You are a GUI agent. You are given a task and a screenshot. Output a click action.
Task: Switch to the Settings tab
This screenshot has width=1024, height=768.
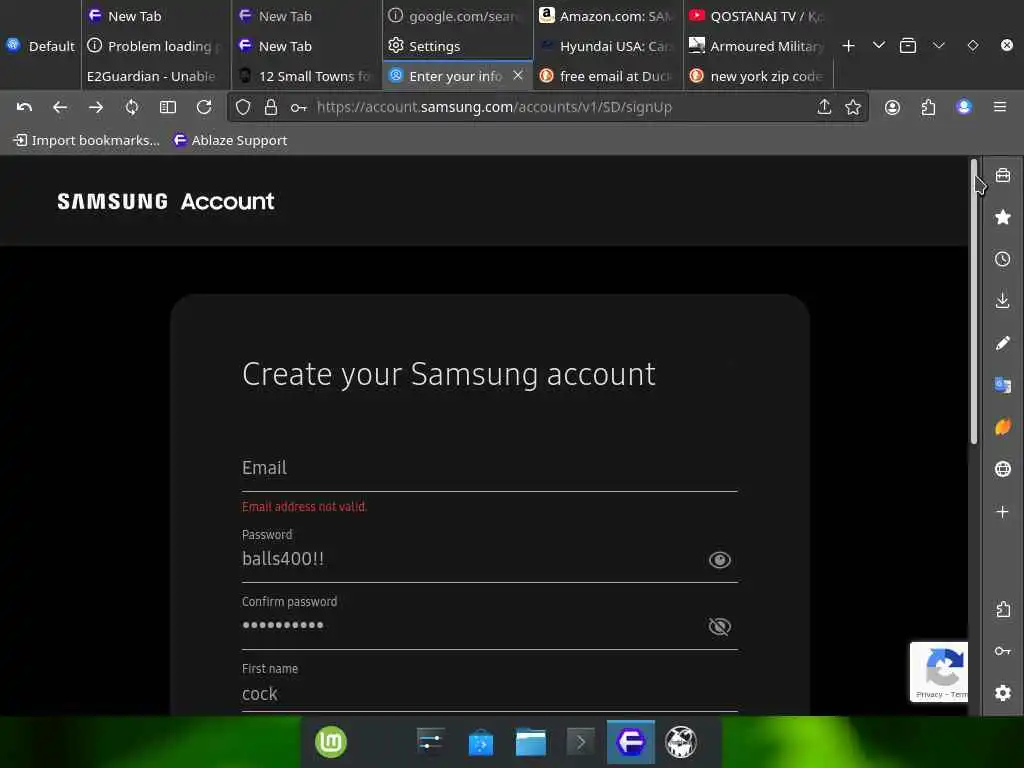(458, 46)
